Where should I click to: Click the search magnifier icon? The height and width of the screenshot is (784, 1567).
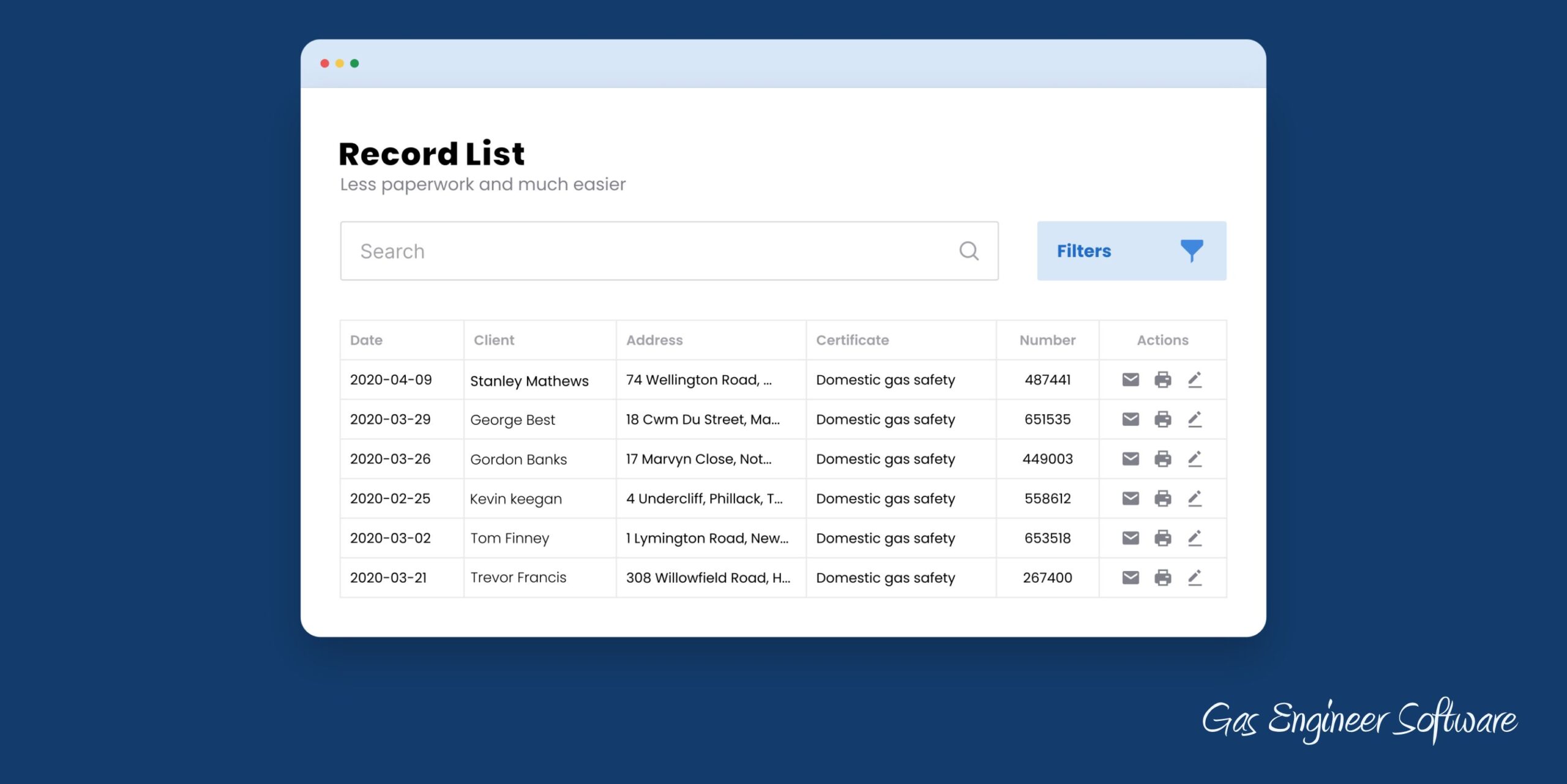click(x=968, y=251)
